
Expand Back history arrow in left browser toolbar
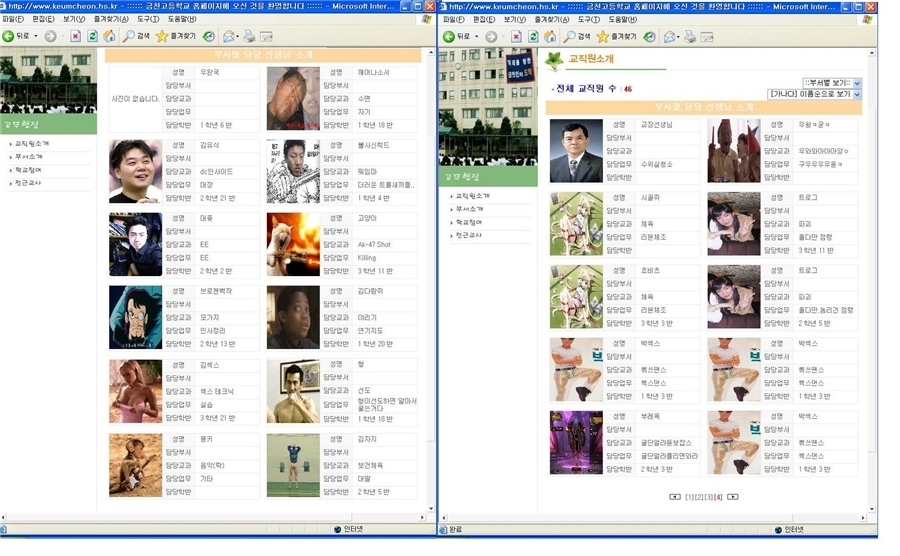(35, 36)
